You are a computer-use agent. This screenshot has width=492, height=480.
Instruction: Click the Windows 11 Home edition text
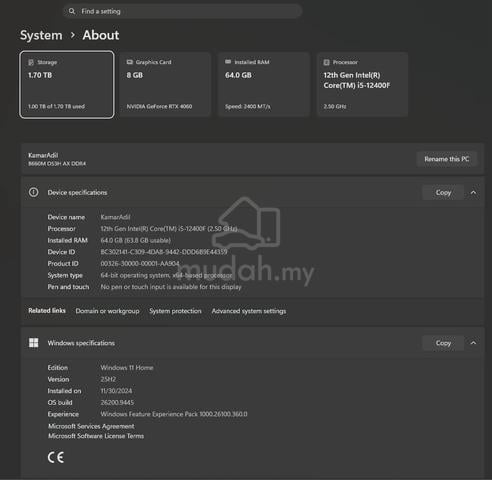point(127,368)
